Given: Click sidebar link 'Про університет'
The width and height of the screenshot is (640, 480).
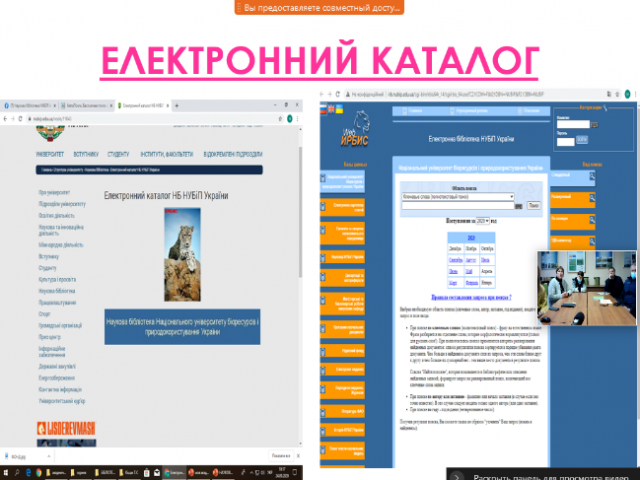Looking at the screenshot, I should click(x=54, y=192).
